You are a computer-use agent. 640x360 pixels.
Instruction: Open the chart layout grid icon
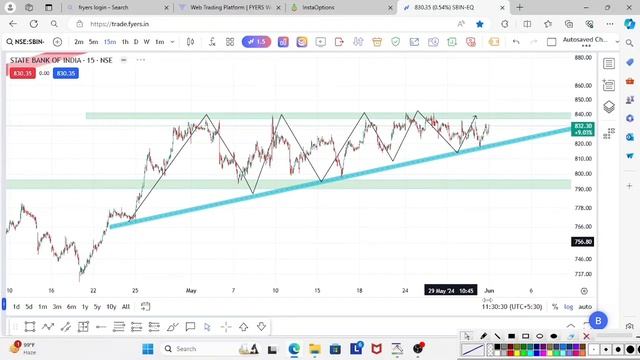point(230,42)
